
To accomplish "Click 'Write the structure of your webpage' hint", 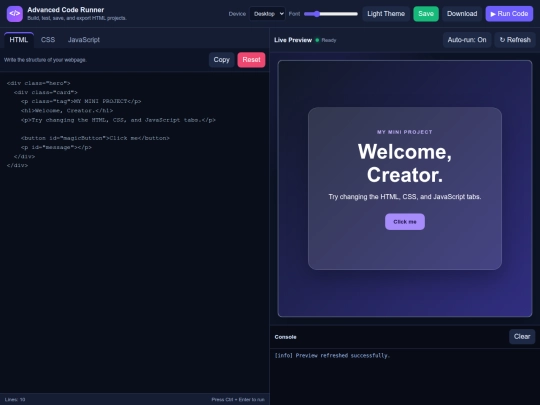I will (x=45, y=60).
